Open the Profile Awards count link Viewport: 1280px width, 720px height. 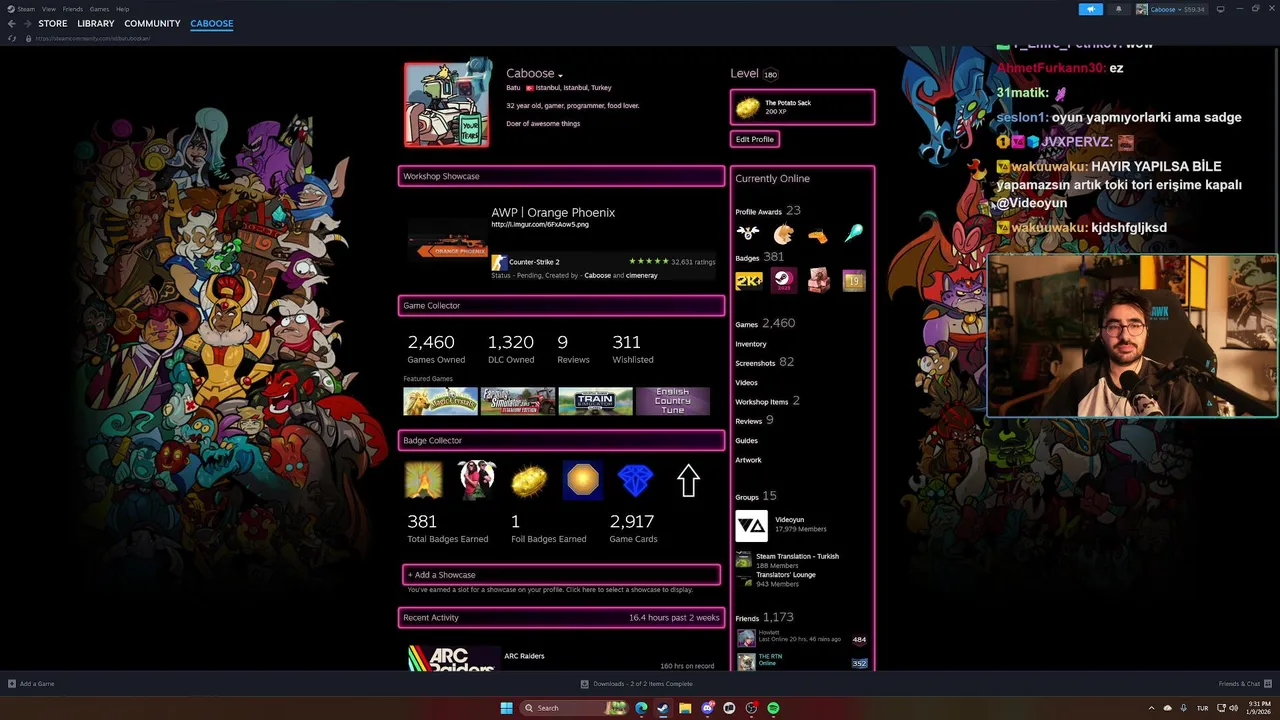click(768, 211)
